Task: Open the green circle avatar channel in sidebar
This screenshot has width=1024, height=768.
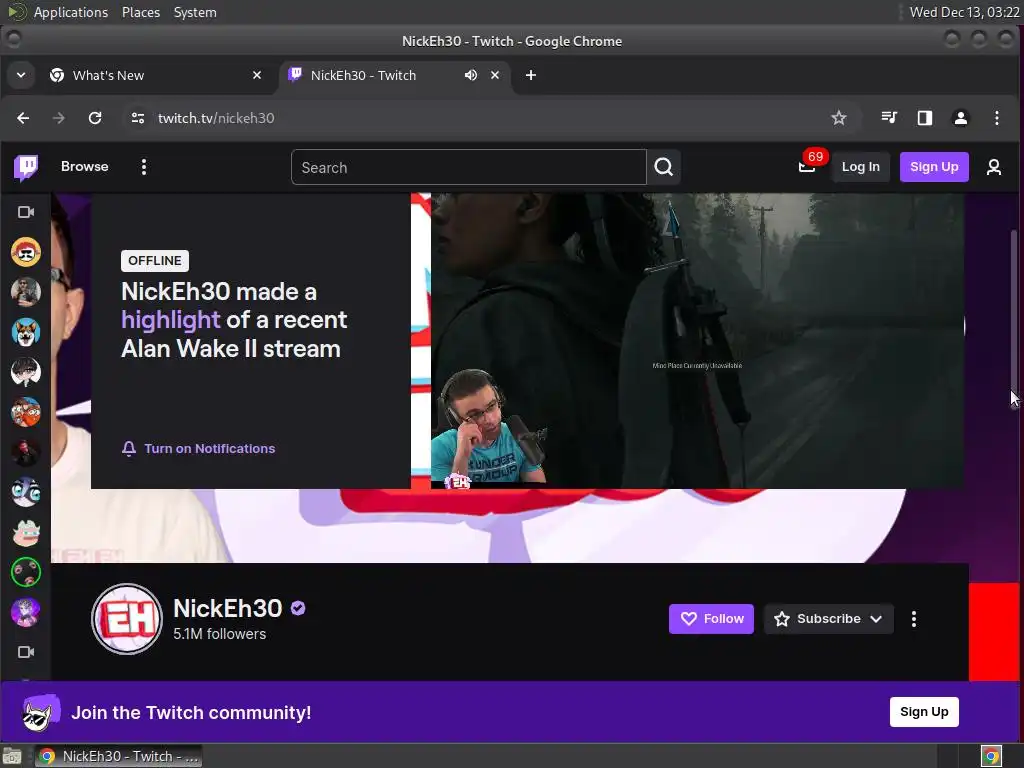Action: (25, 572)
